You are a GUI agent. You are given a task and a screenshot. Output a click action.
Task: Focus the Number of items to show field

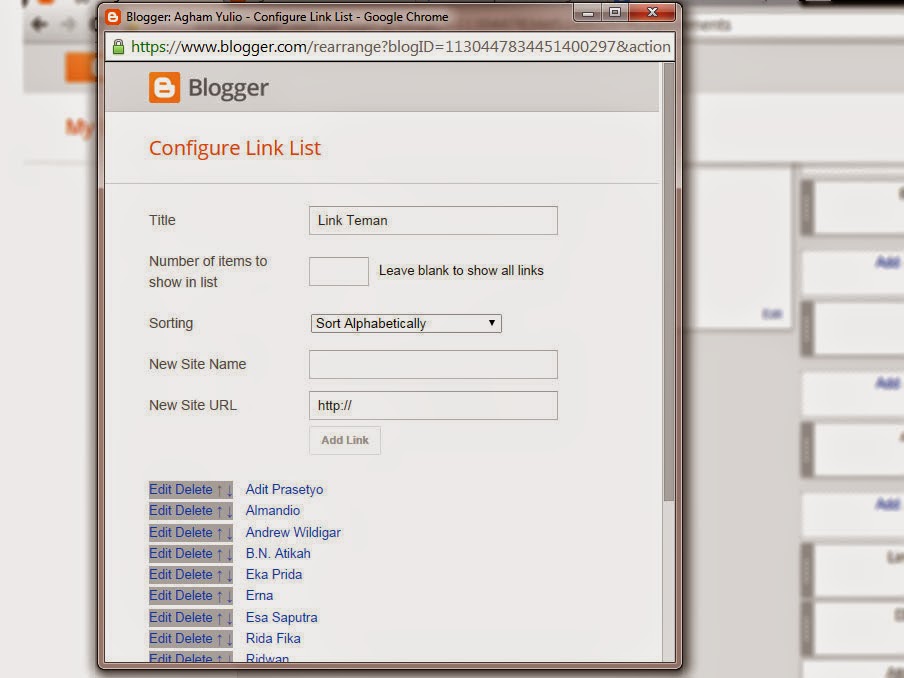pyautogui.click(x=338, y=271)
